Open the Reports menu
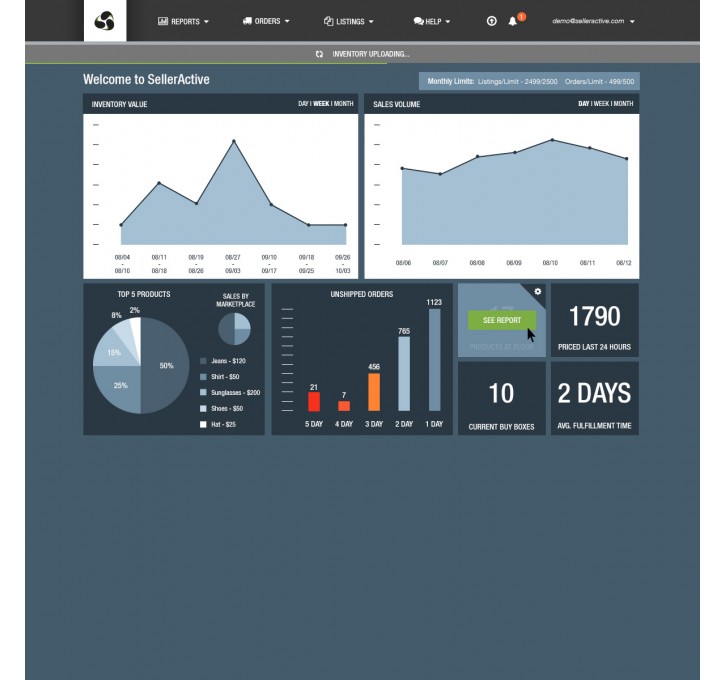The width and height of the screenshot is (725, 680). (184, 21)
